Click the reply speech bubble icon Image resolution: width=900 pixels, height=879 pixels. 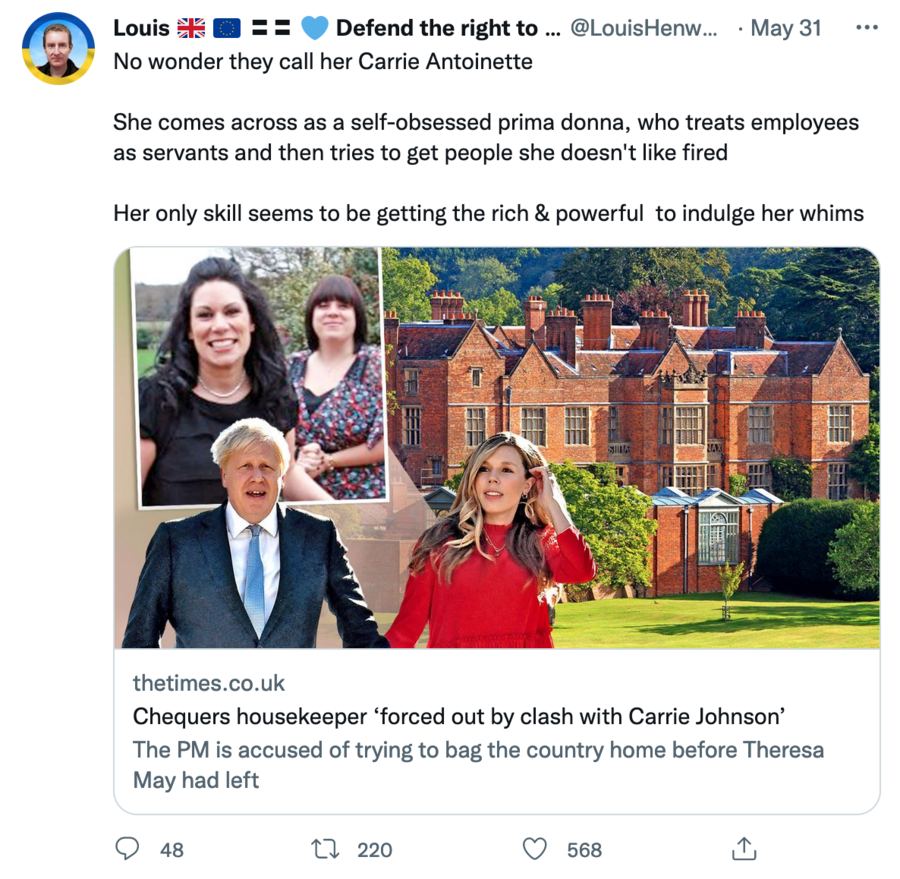[127, 849]
